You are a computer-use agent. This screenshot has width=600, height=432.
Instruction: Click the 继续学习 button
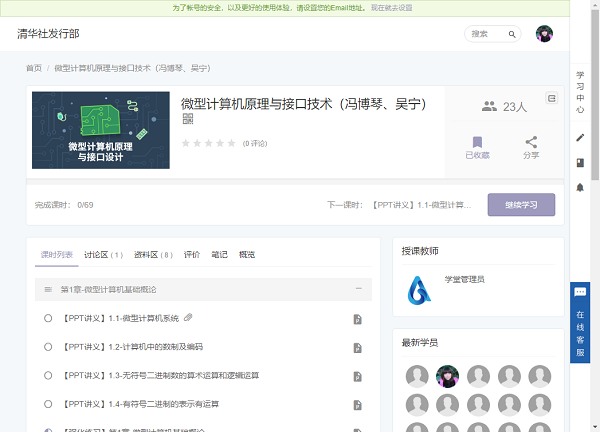coord(521,205)
